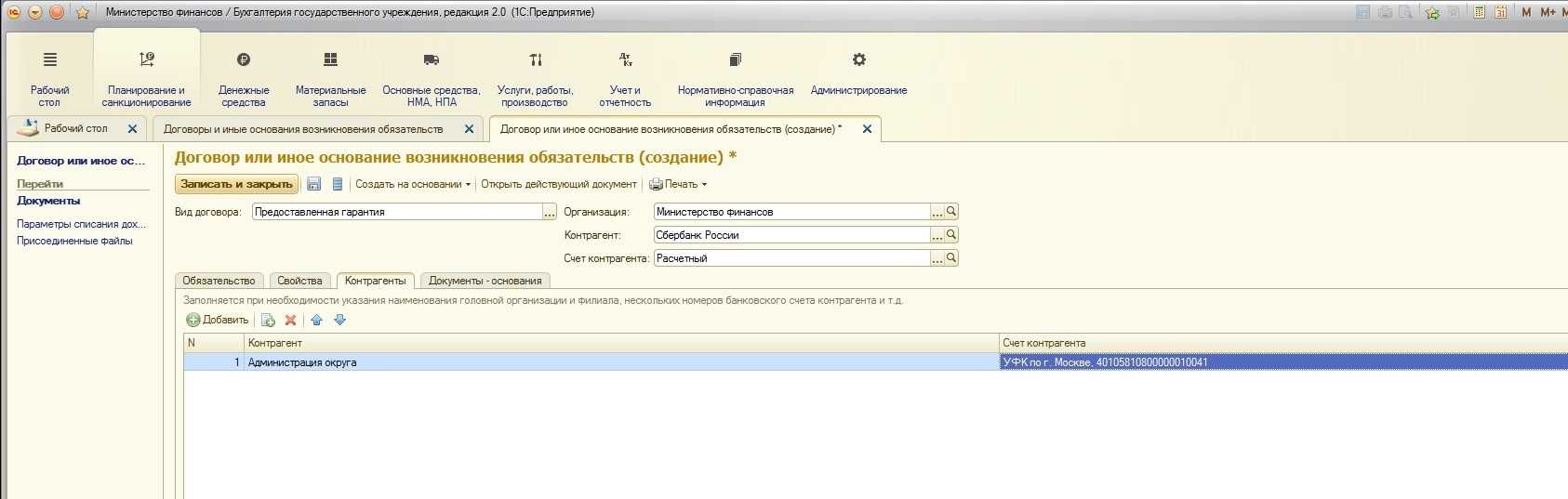Select the УФК по г. Москве account cell
The width and height of the screenshot is (1568, 499).
(1283, 362)
